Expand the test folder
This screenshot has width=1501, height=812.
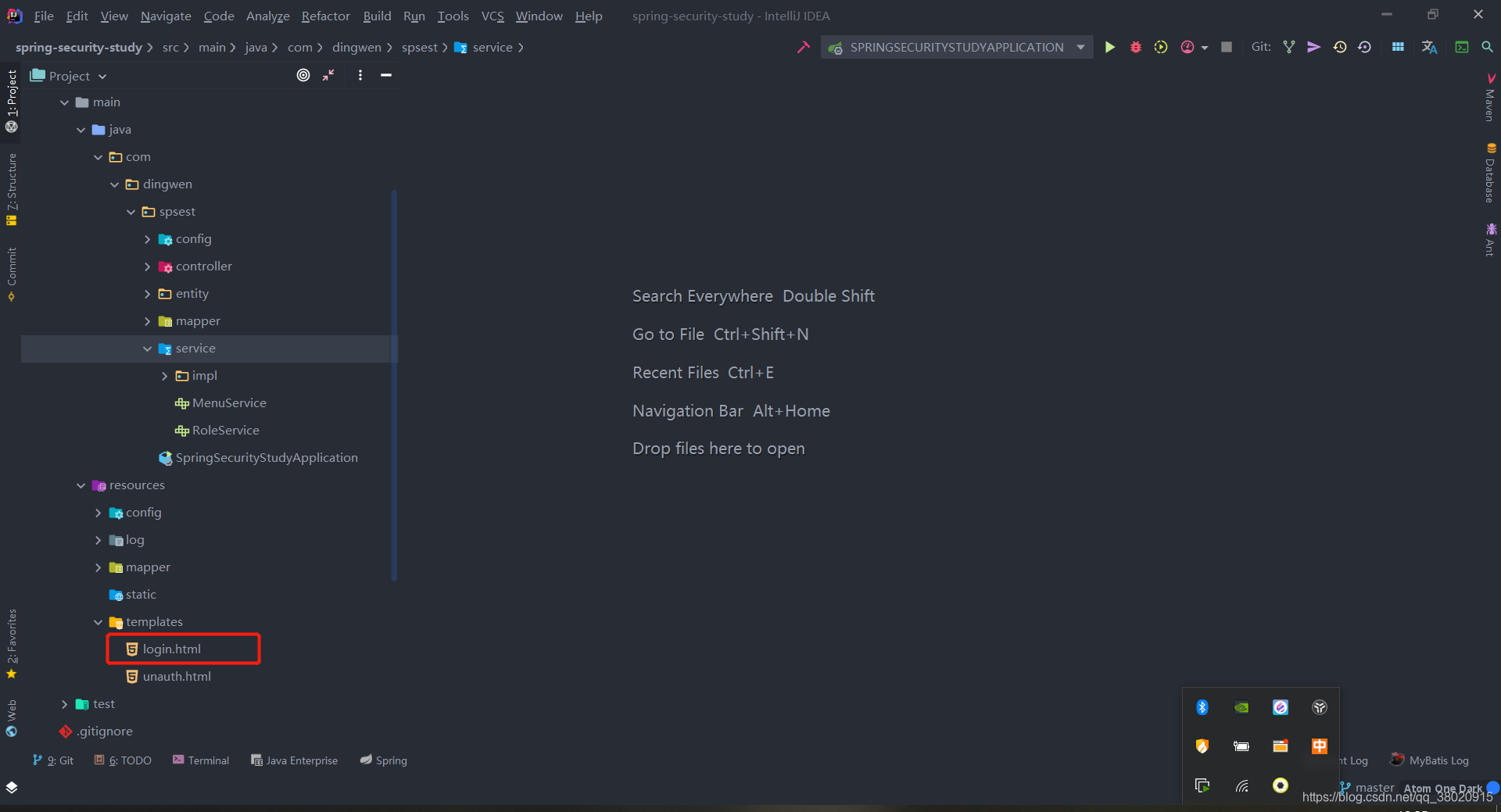click(64, 704)
